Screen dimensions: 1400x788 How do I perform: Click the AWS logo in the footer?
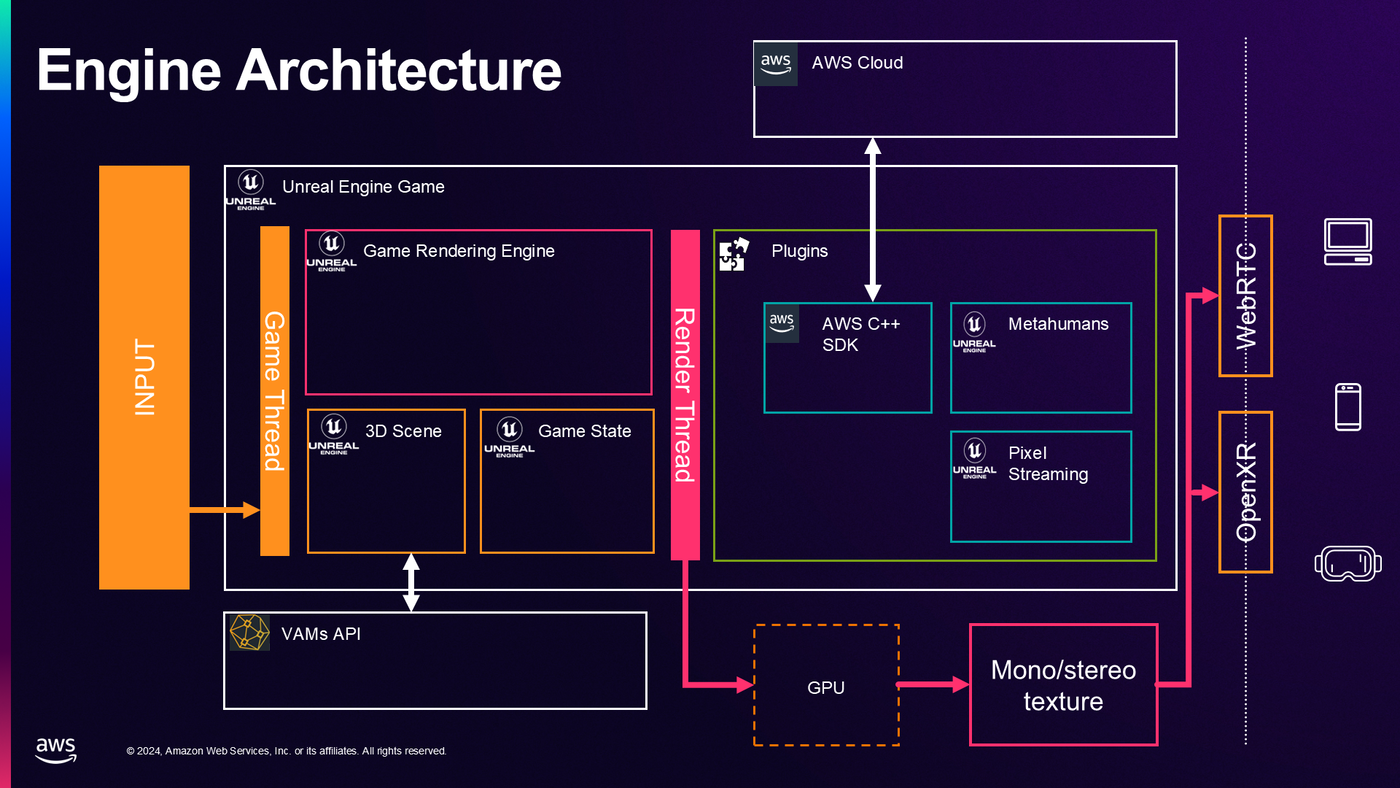(x=56, y=750)
